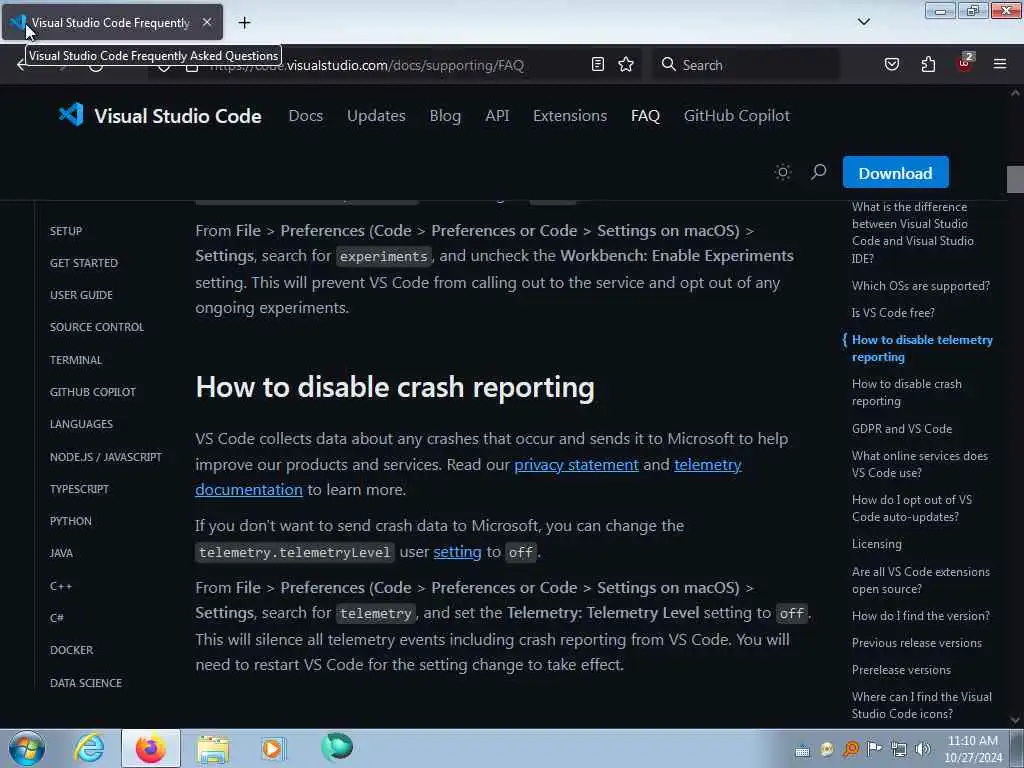This screenshot has height=768, width=1024.
Task: Open the Windows Start menu orb
Action: point(27,748)
